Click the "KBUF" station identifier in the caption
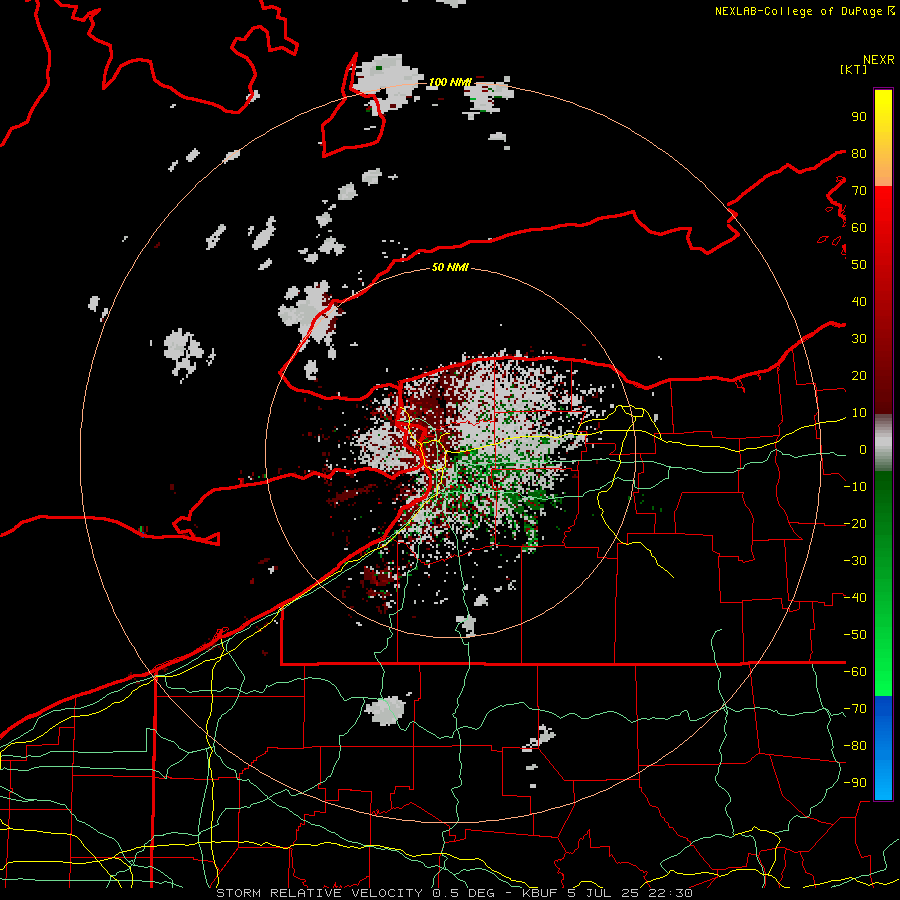The height and width of the screenshot is (900, 900). point(540,893)
